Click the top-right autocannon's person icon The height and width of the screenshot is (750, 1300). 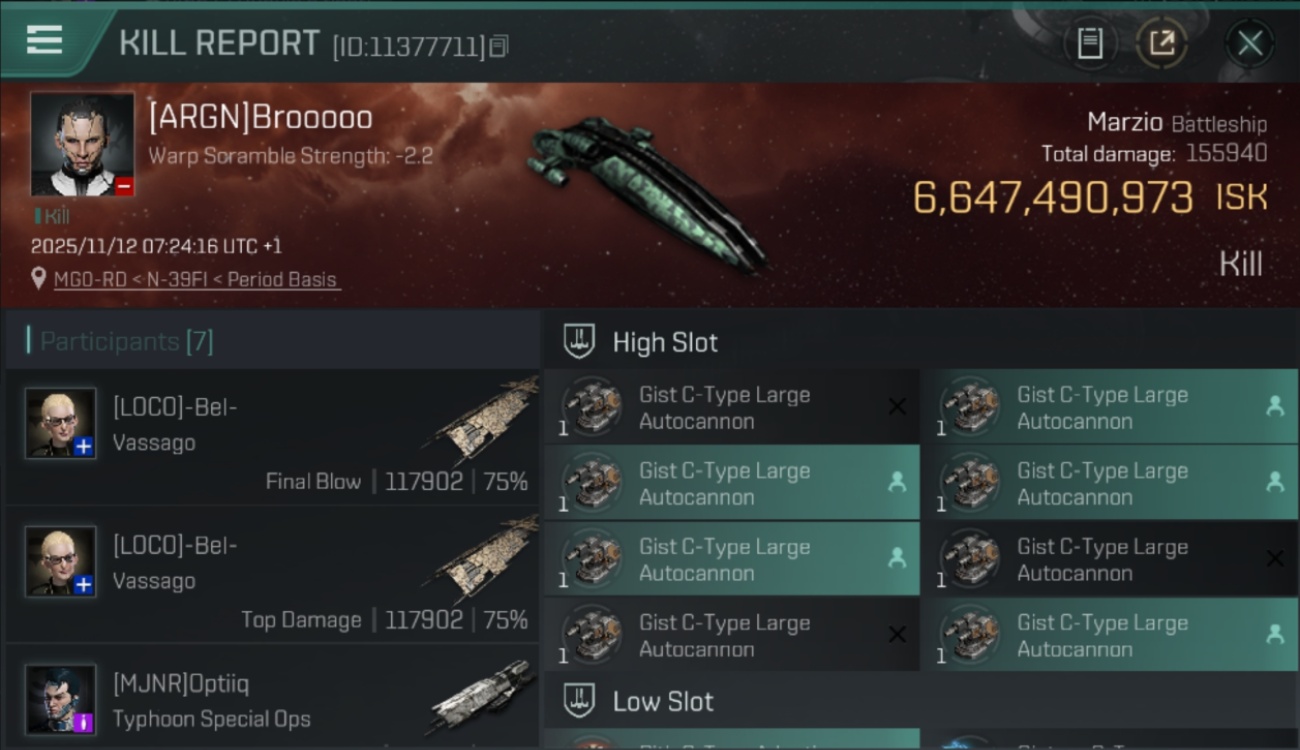coord(1275,406)
